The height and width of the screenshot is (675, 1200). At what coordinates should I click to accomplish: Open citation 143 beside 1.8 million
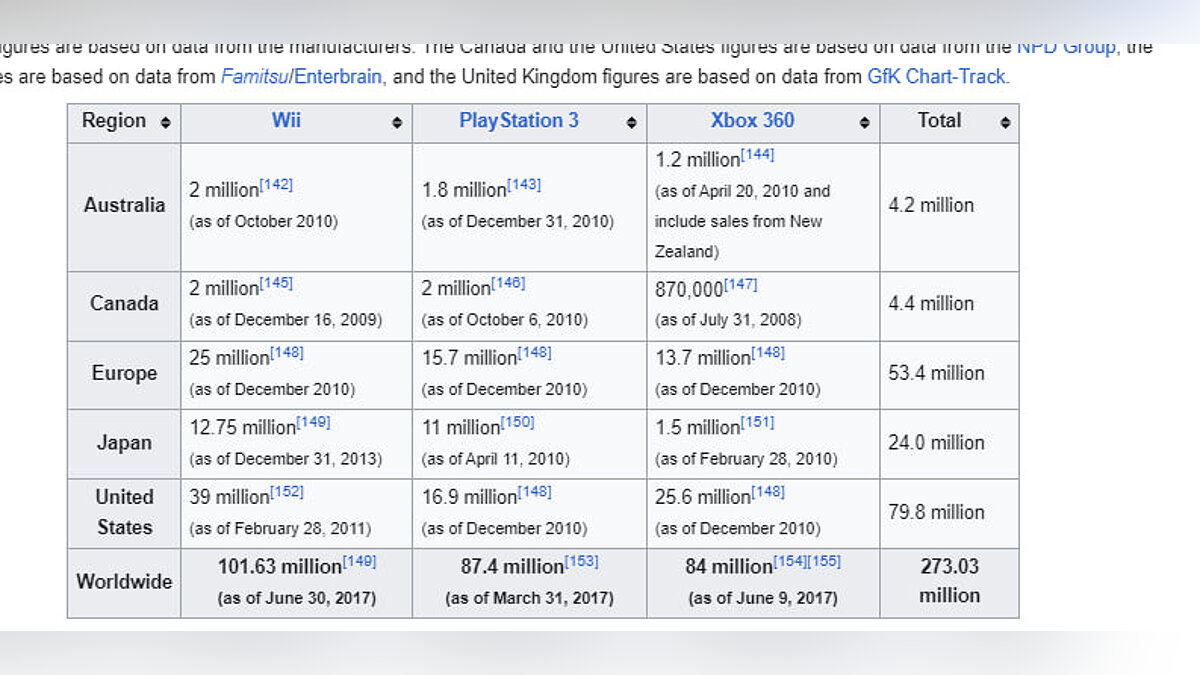pos(524,185)
